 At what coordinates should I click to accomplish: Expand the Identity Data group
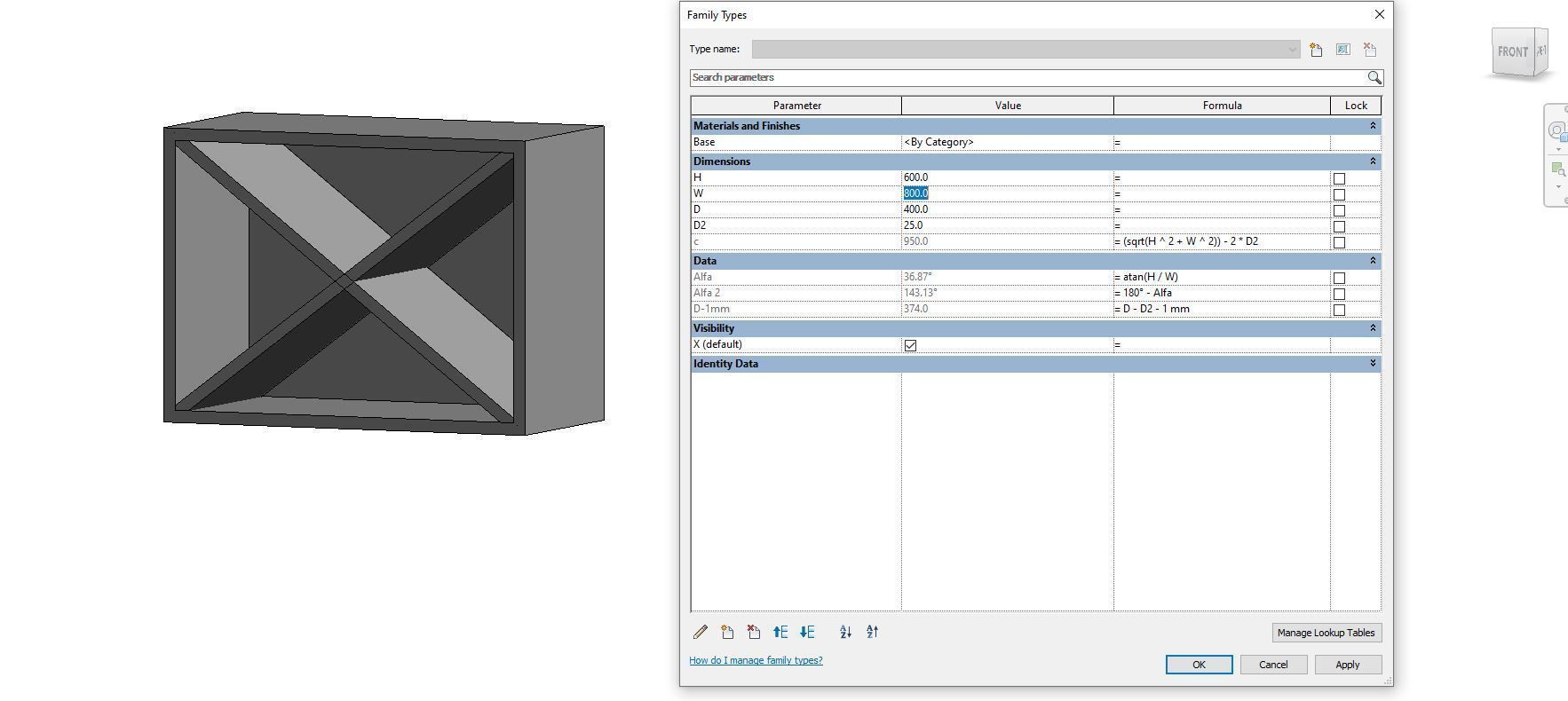coord(1372,364)
